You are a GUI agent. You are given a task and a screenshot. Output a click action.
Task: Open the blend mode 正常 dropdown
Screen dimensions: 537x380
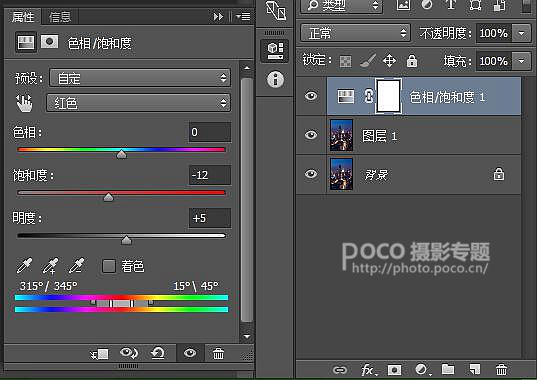tap(355, 33)
